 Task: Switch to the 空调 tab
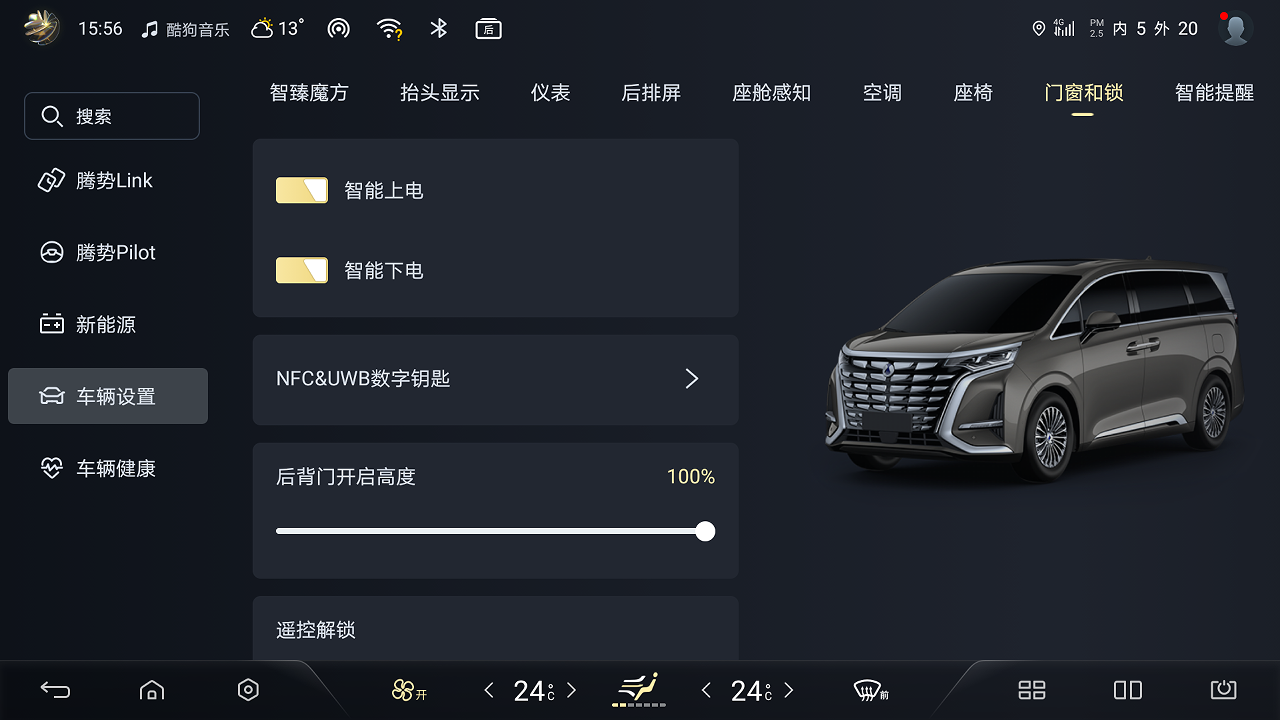tap(882, 93)
